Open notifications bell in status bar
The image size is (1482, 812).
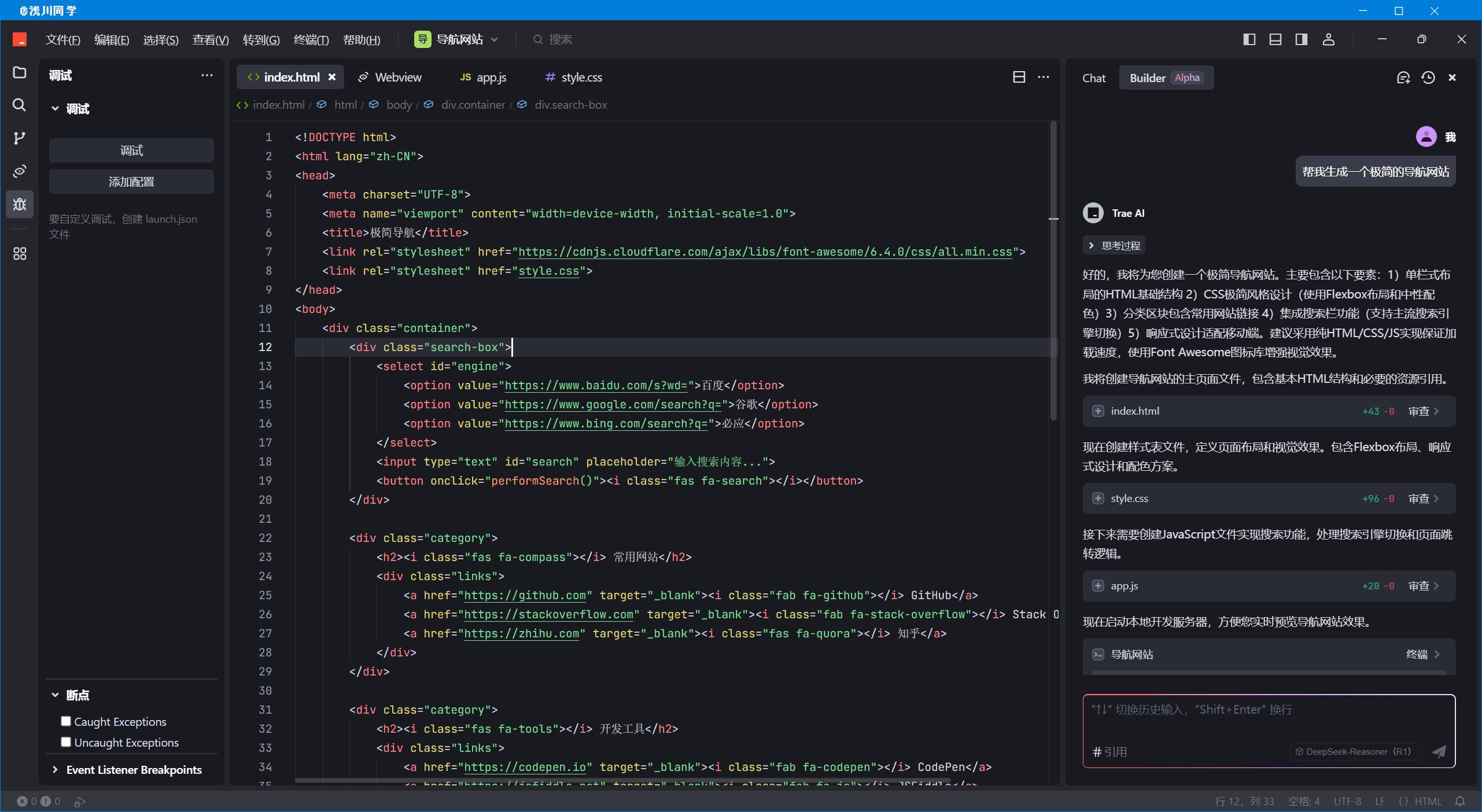click(1460, 801)
